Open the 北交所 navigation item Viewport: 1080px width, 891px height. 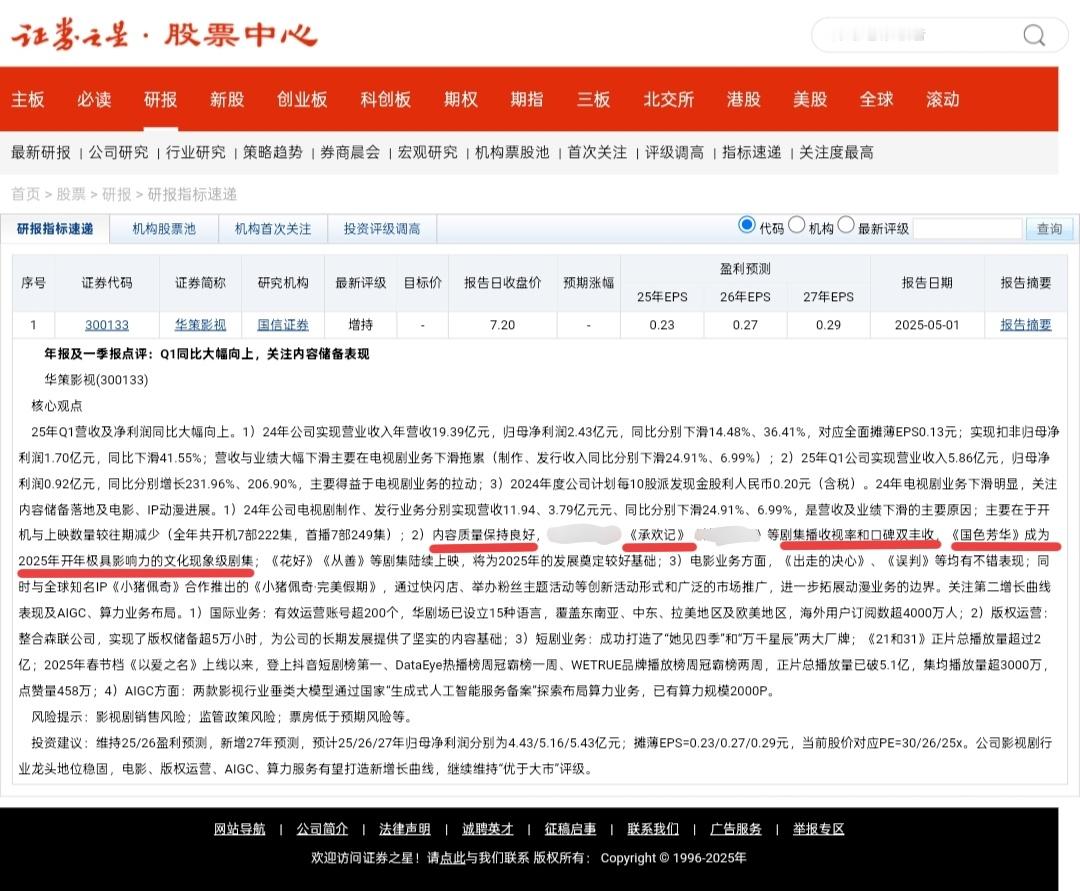click(x=668, y=99)
